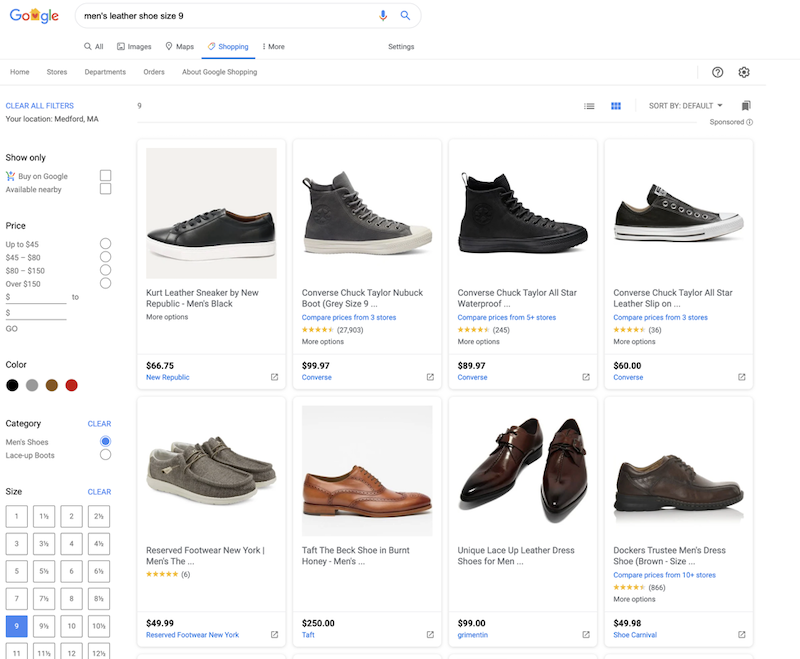Open the saved items icon beside sort
This screenshot has height=659, width=800.
(746, 106)
